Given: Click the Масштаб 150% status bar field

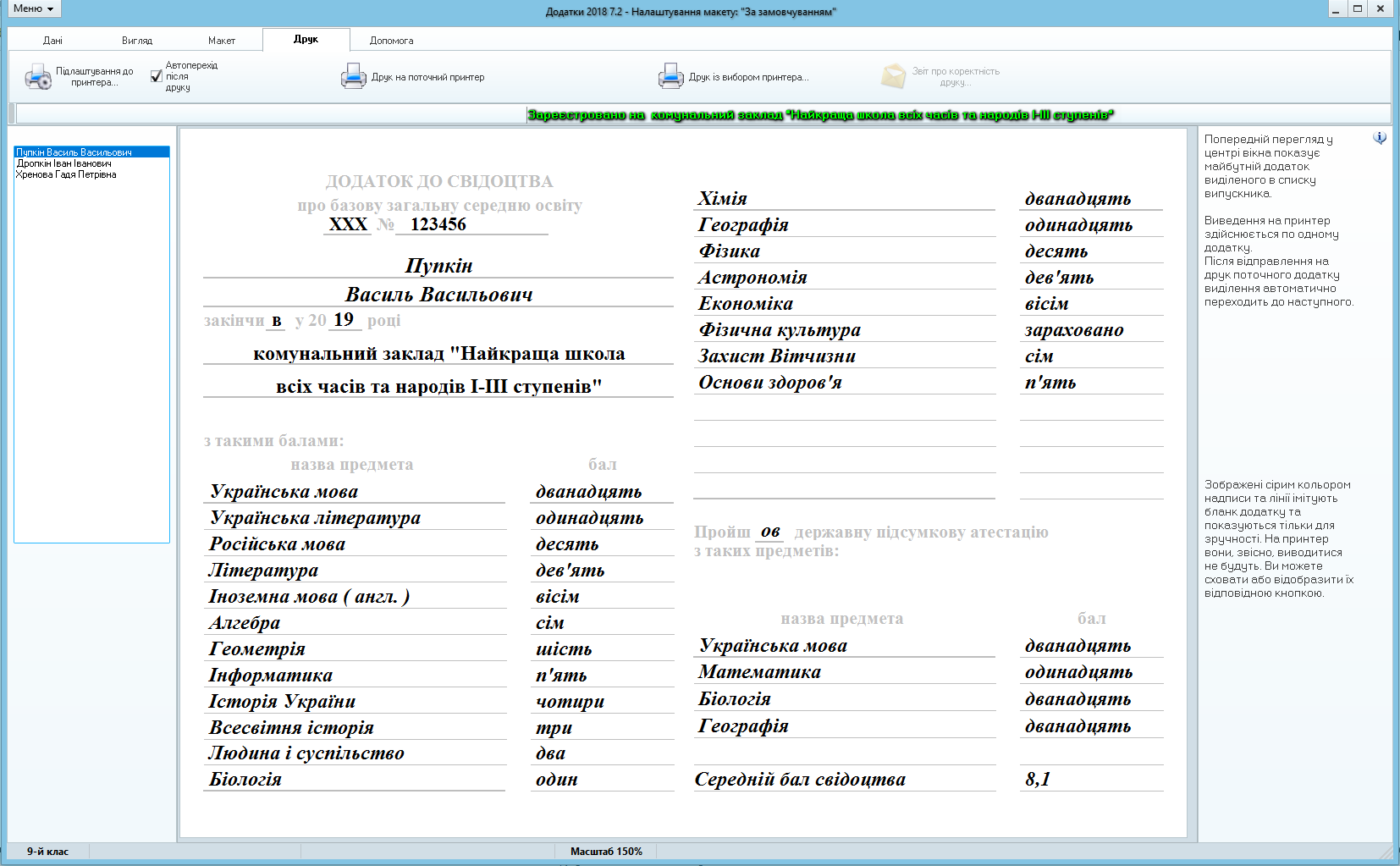Looking at the screenshot, I should [606, 852].
